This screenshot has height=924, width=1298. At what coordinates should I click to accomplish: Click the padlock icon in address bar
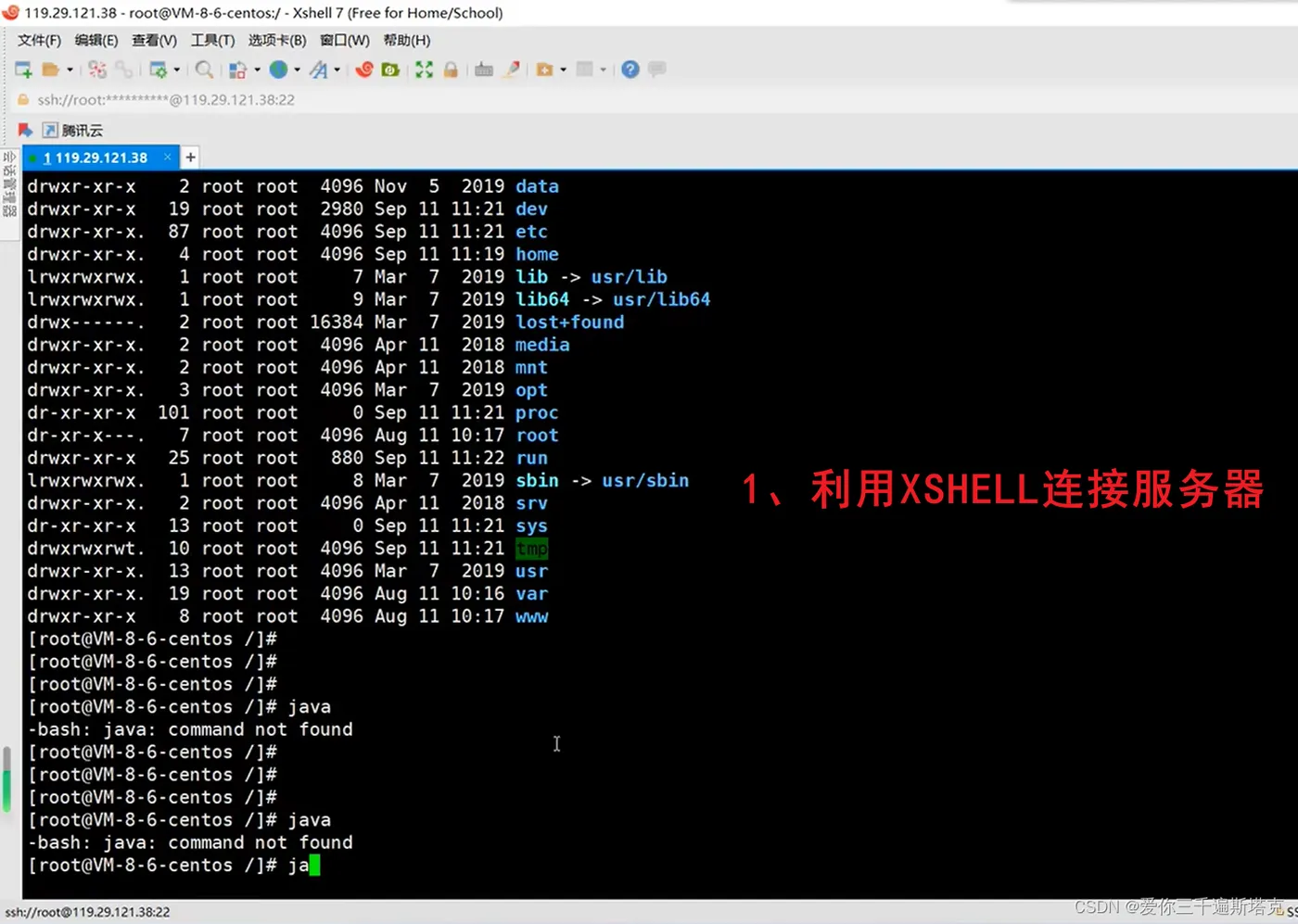[x=23, y=99]
